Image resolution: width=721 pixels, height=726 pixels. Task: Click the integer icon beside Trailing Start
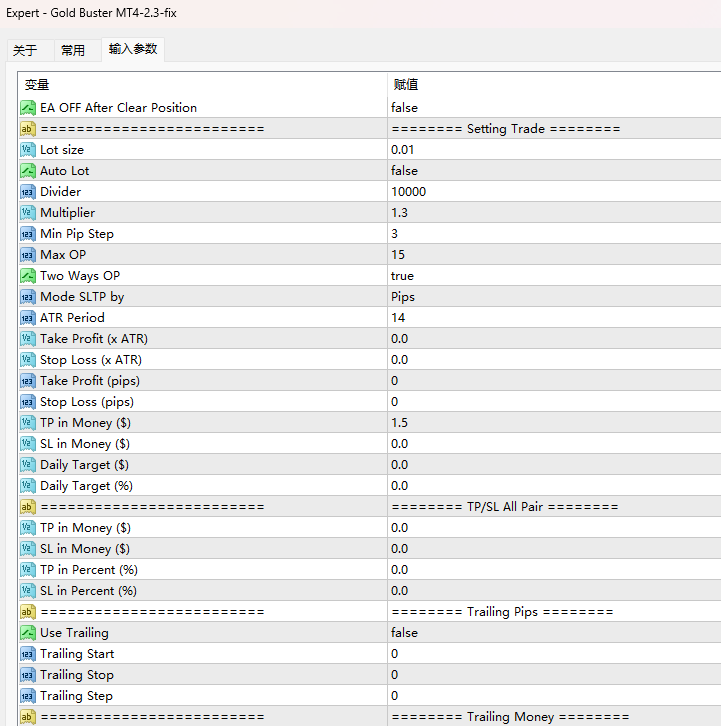coord(28,654)
